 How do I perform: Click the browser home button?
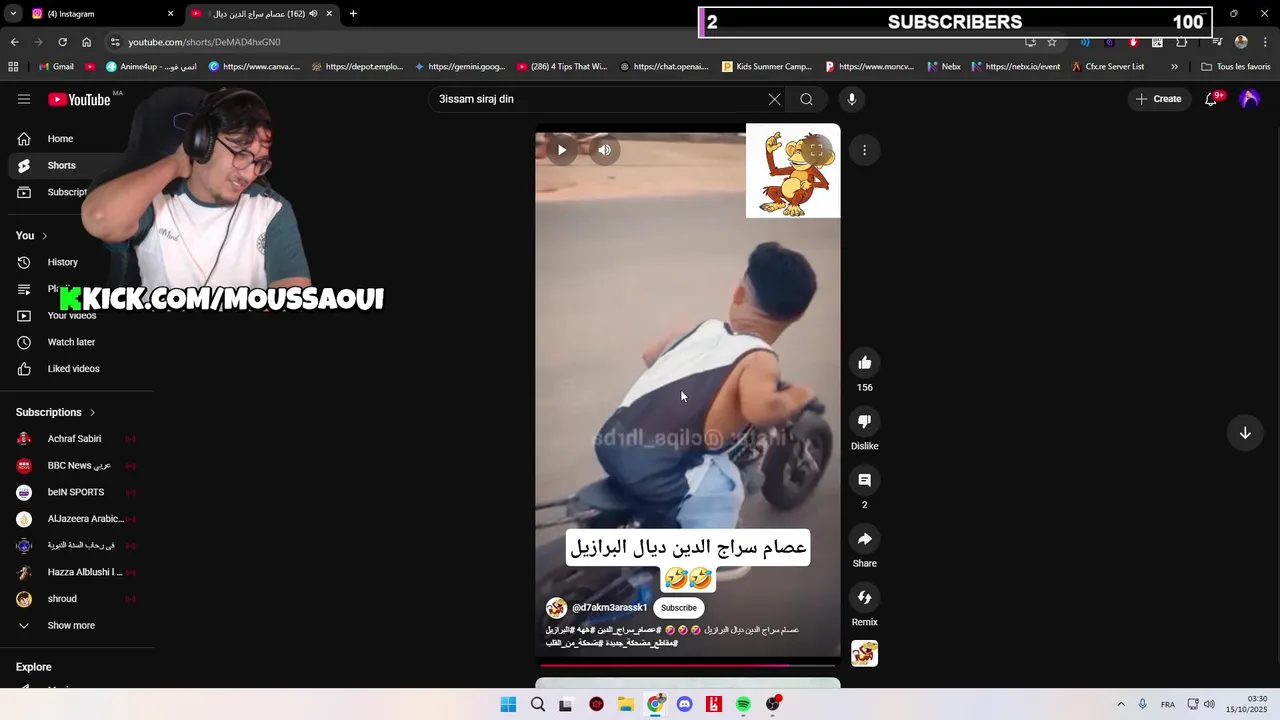86,42
